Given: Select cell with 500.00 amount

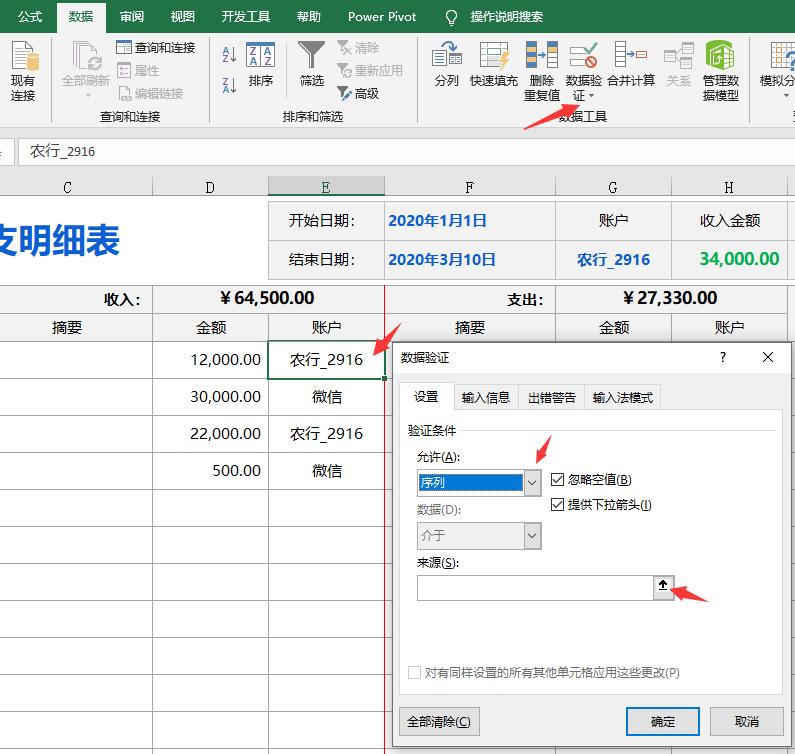Looking at the screenshot, I should point(210,471).
